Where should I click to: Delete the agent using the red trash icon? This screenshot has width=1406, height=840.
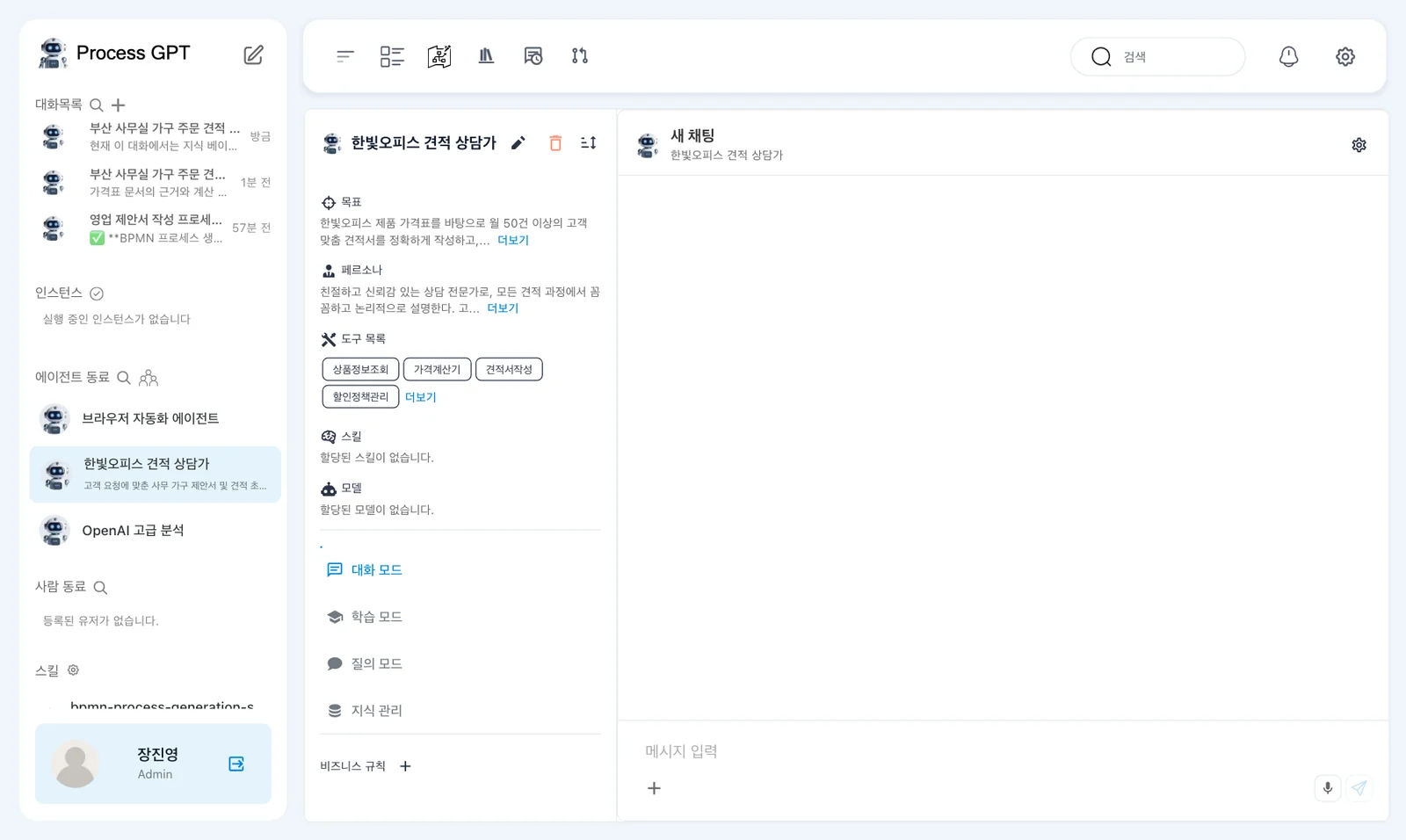click(555, 142)
